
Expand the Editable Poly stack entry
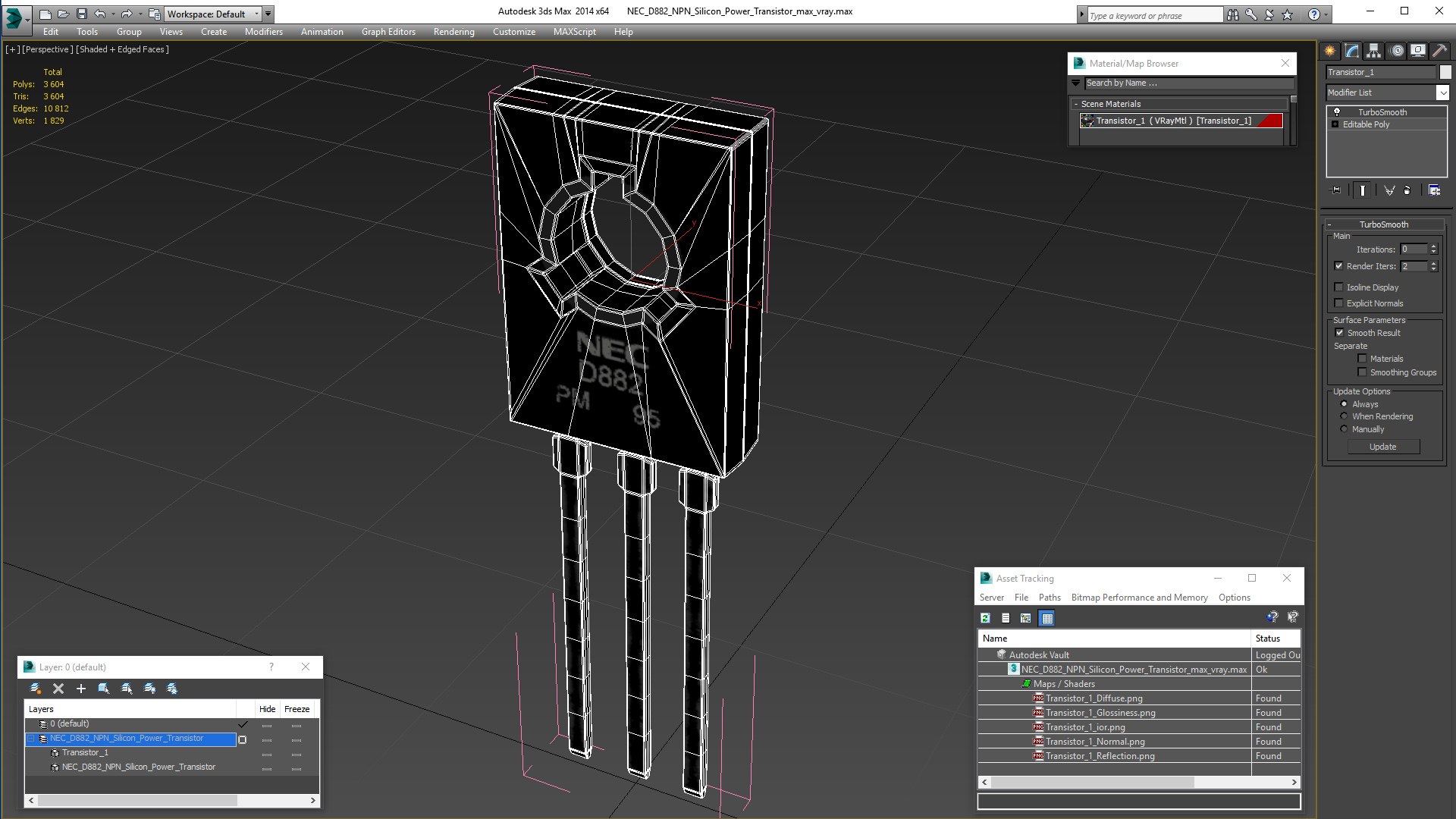[x=1335, y=124]
